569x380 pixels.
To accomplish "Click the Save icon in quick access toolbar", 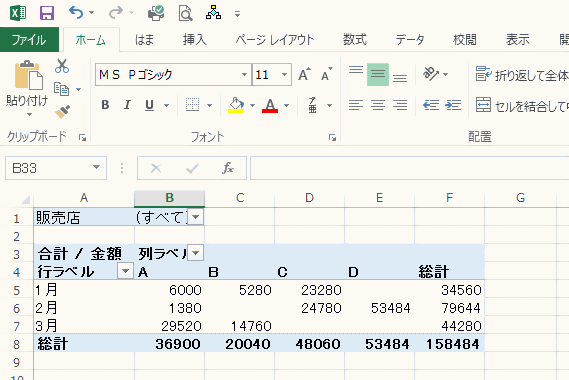I will pyautogui.click(x=47, y=13).
